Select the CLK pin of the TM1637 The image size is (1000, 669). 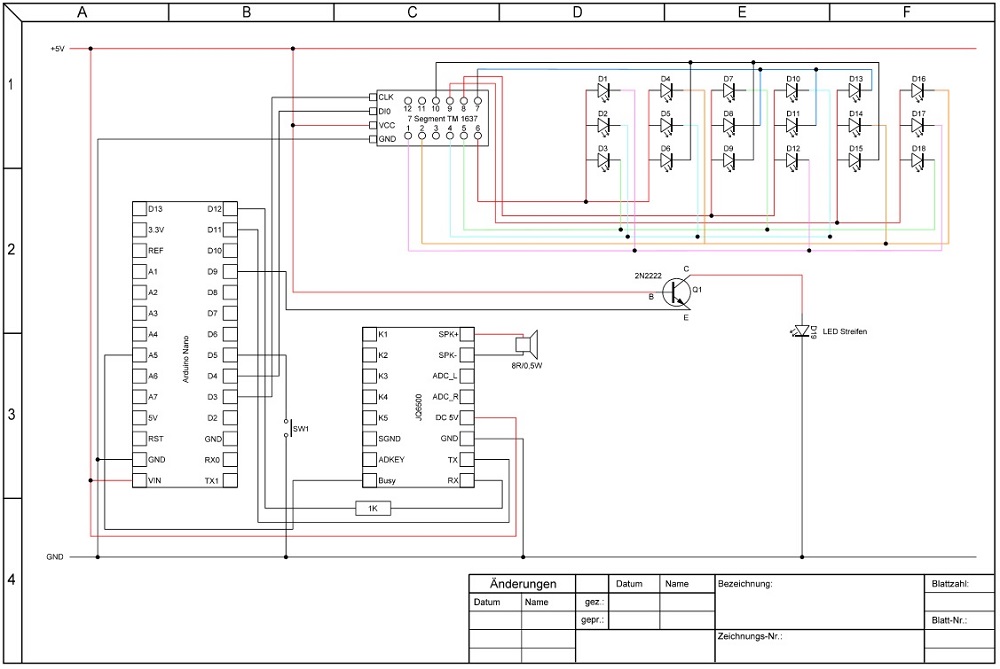click(x=373, y=97)
